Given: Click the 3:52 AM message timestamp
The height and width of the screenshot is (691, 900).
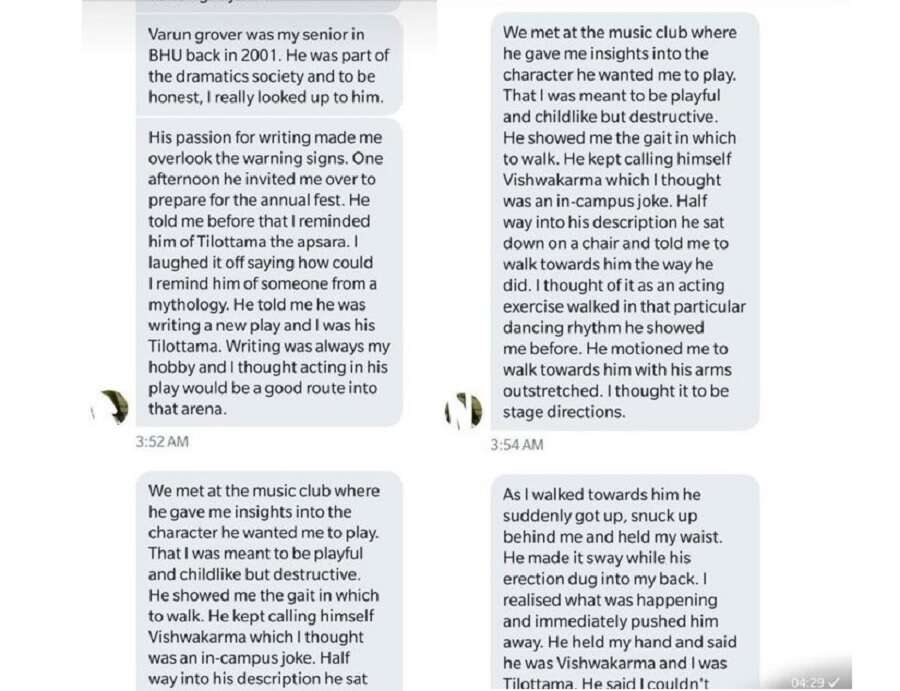Looking at the screenshot, I should click(161, 441).
